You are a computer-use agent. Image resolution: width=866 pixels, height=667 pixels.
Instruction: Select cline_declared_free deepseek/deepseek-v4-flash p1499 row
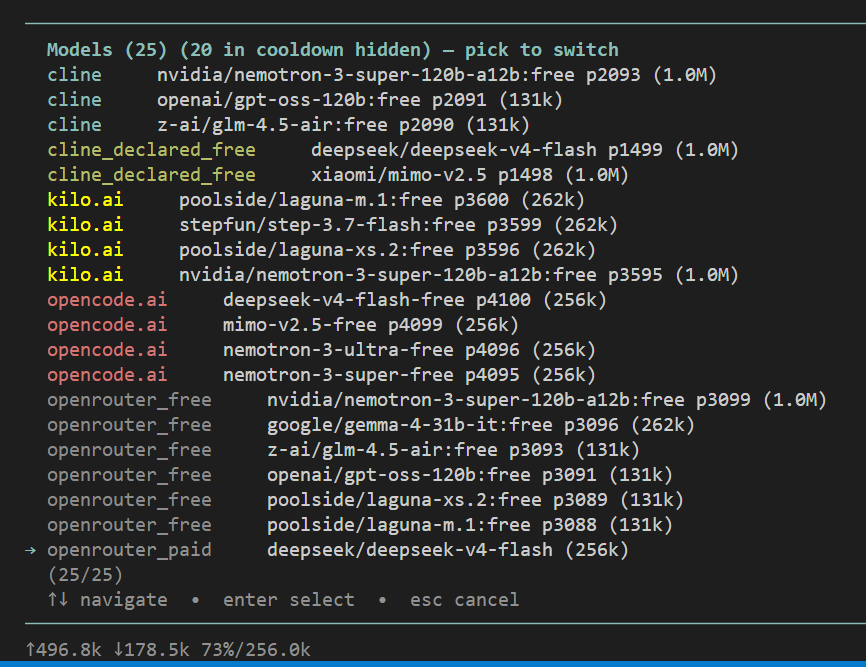[393, 150]
